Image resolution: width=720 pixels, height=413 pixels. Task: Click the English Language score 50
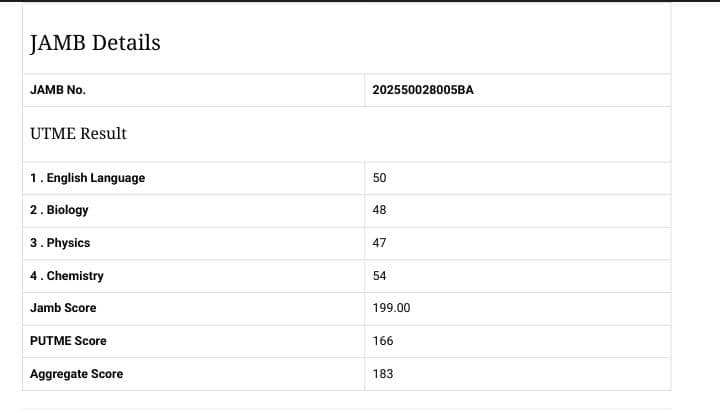pos(379,178)
